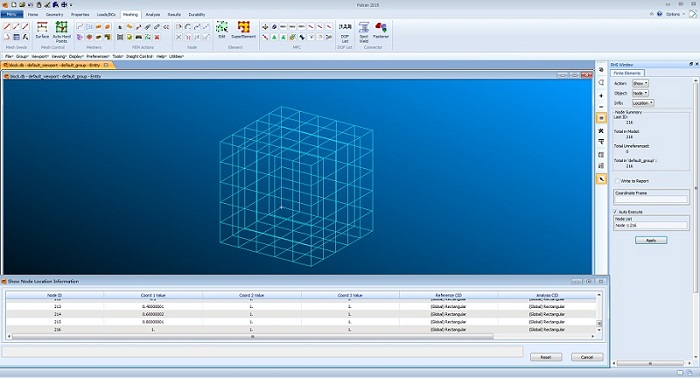Select the Finite Elements tab in RHS Window

[627, 73]
